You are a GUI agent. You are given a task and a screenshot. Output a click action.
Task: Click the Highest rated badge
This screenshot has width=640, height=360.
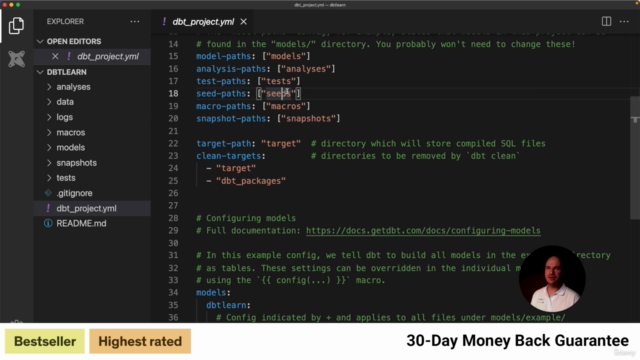pos(140,341)
